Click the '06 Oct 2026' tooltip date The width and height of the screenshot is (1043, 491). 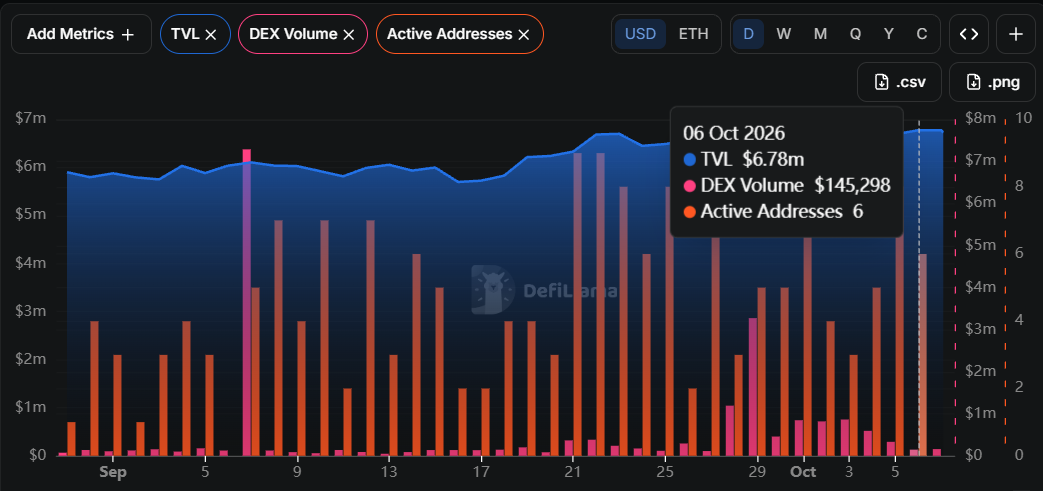point(734,133)
